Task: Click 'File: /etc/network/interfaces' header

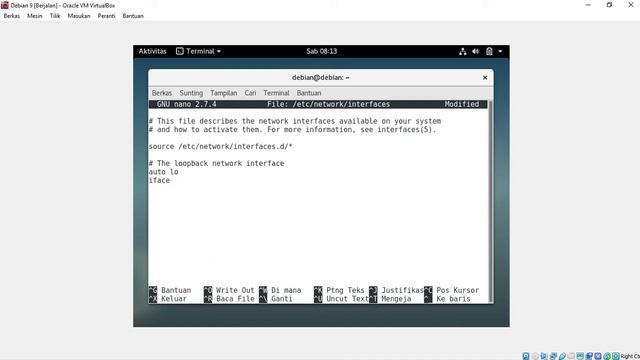Action: [329, 104]
